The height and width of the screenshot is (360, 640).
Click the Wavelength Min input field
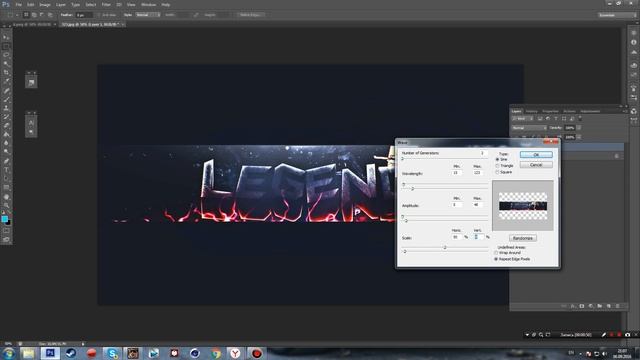pos(456,173)
